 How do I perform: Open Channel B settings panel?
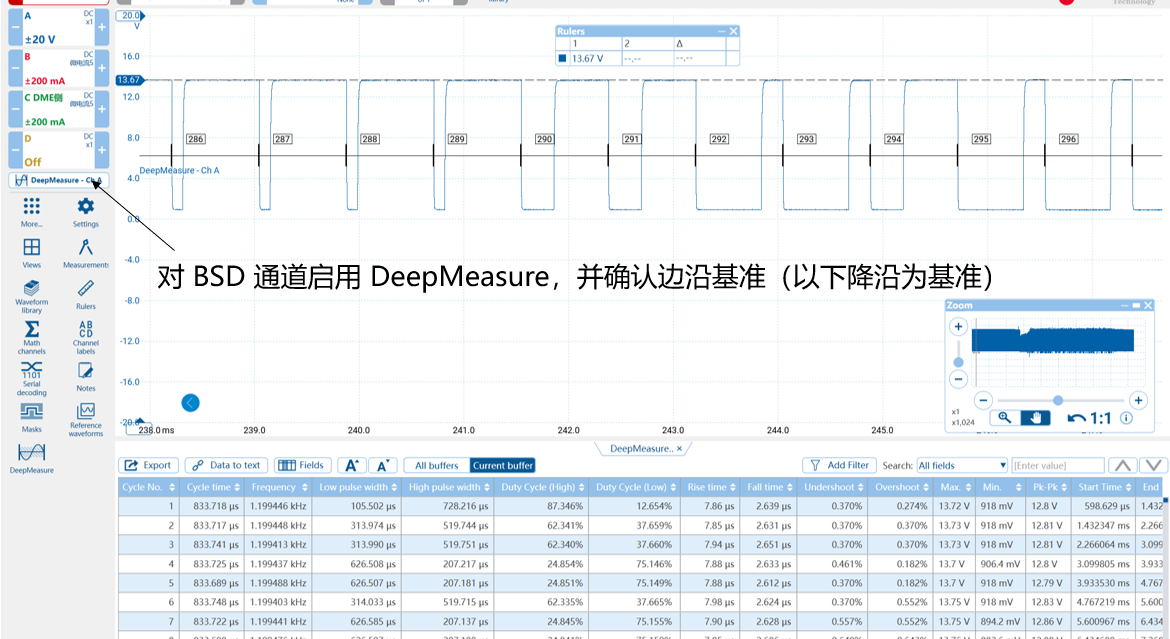click(x=58, y=68)
